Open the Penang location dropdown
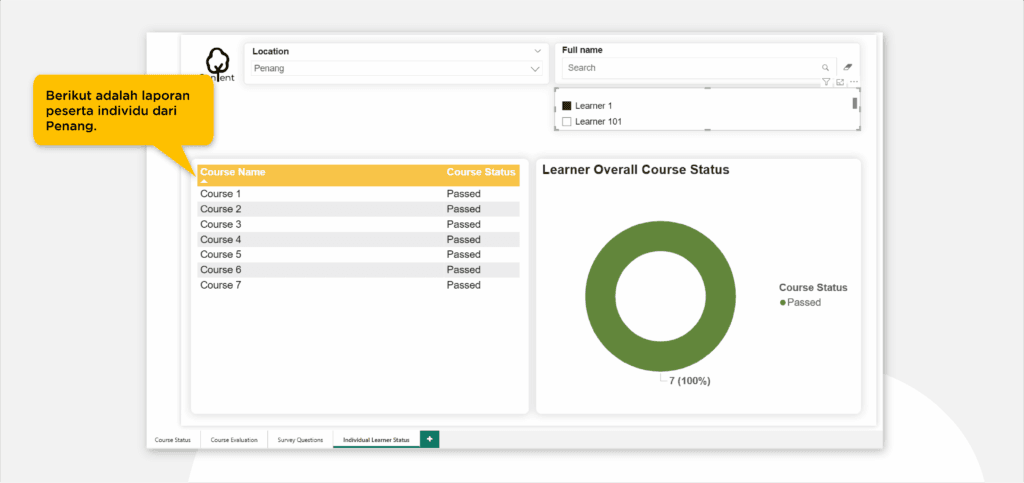1024x483 pixels. (x=396, y=69)
